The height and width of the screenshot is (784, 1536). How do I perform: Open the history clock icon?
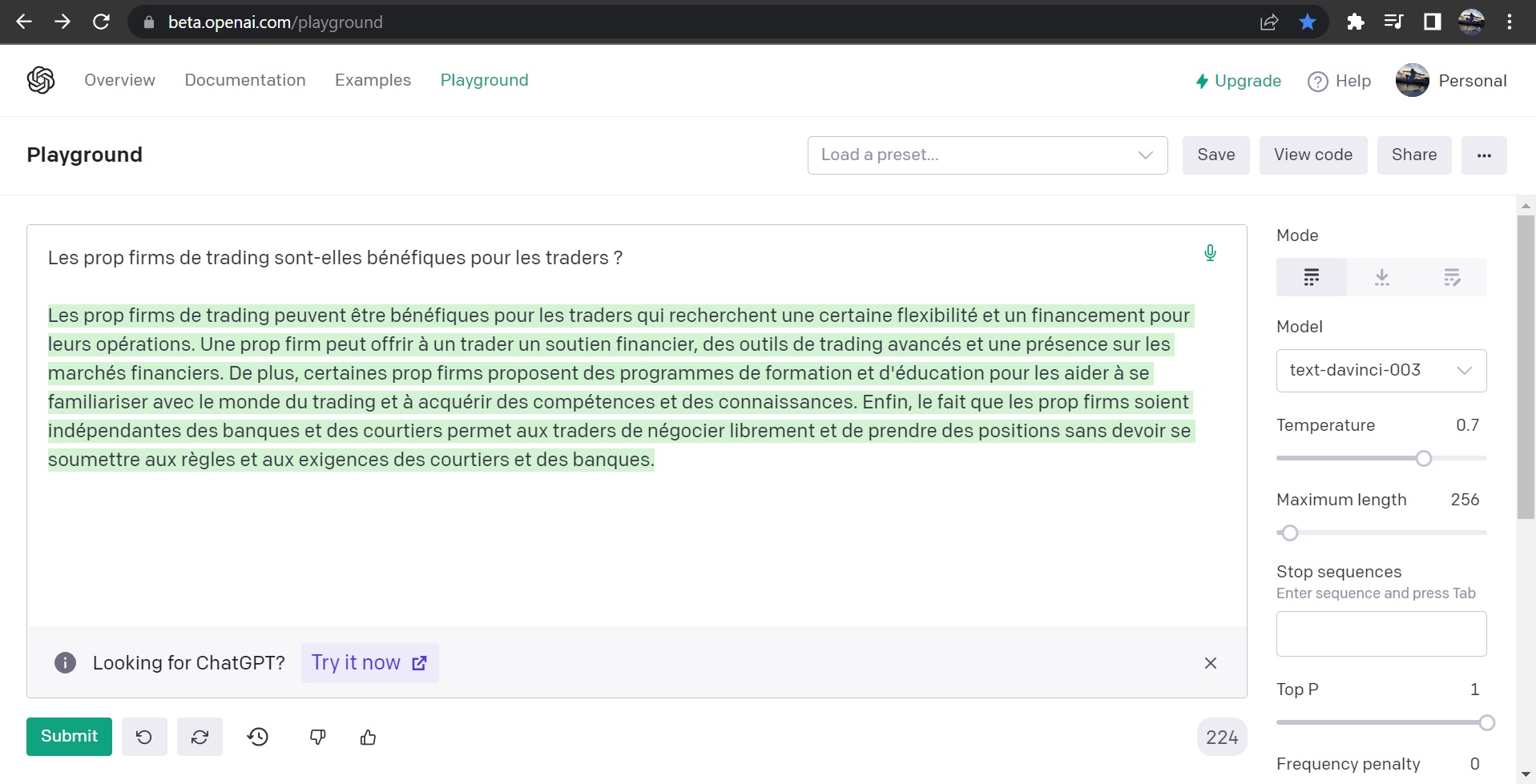pos(258,737)
